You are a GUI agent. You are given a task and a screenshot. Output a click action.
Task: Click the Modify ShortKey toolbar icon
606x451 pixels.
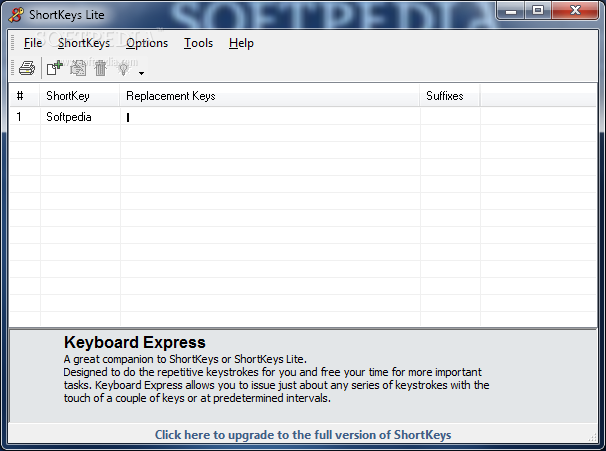click(x=78, y=68)
